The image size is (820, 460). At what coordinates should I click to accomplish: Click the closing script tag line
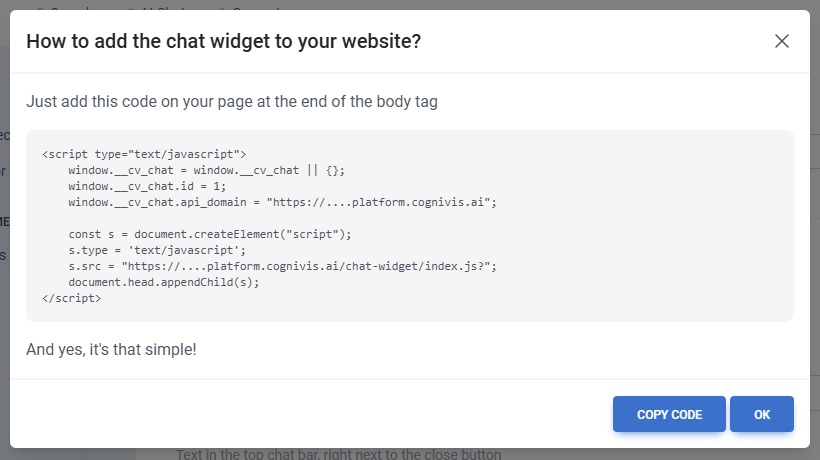coord(72,298)
